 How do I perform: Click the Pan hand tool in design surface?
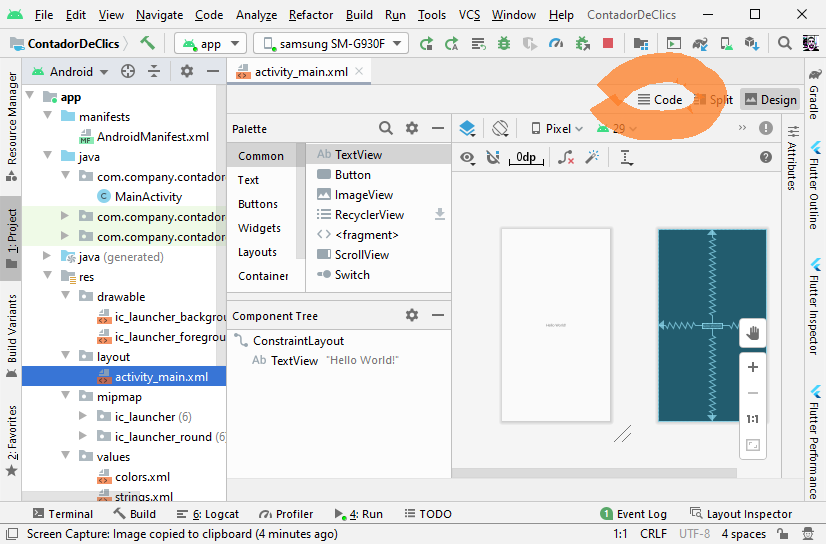[x=753, y=333]
